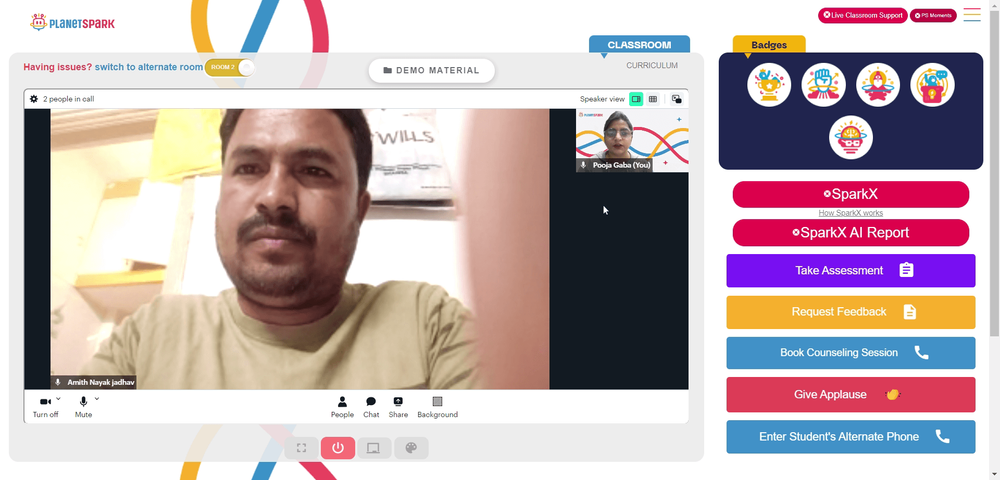Click the SparkX button
Screen dimensions: 1000x480
coord(851,194)
